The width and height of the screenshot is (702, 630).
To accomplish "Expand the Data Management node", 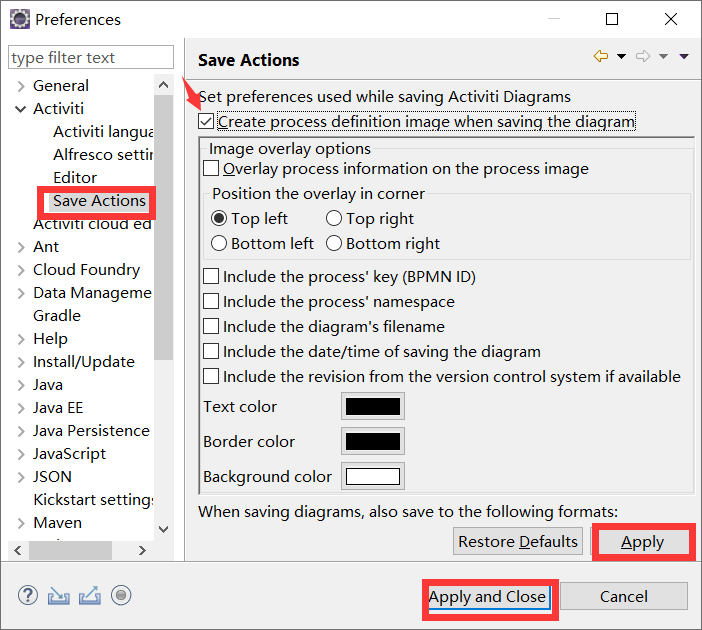I will pos(21,293).
